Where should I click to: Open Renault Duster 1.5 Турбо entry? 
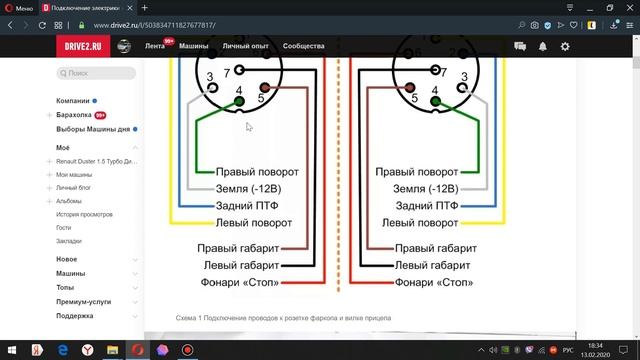click(97, 162)
